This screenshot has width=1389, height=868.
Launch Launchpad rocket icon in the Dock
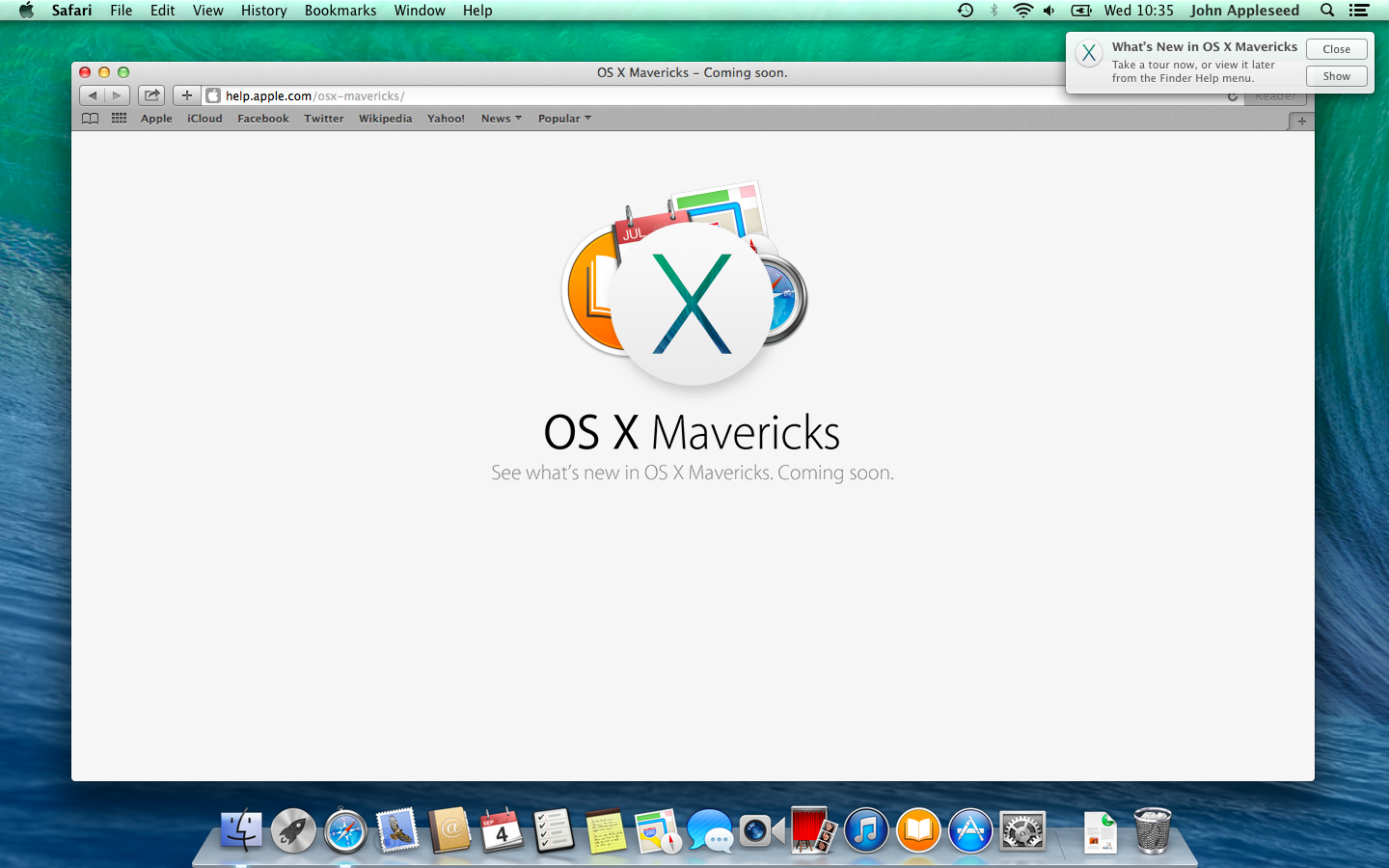293,830
